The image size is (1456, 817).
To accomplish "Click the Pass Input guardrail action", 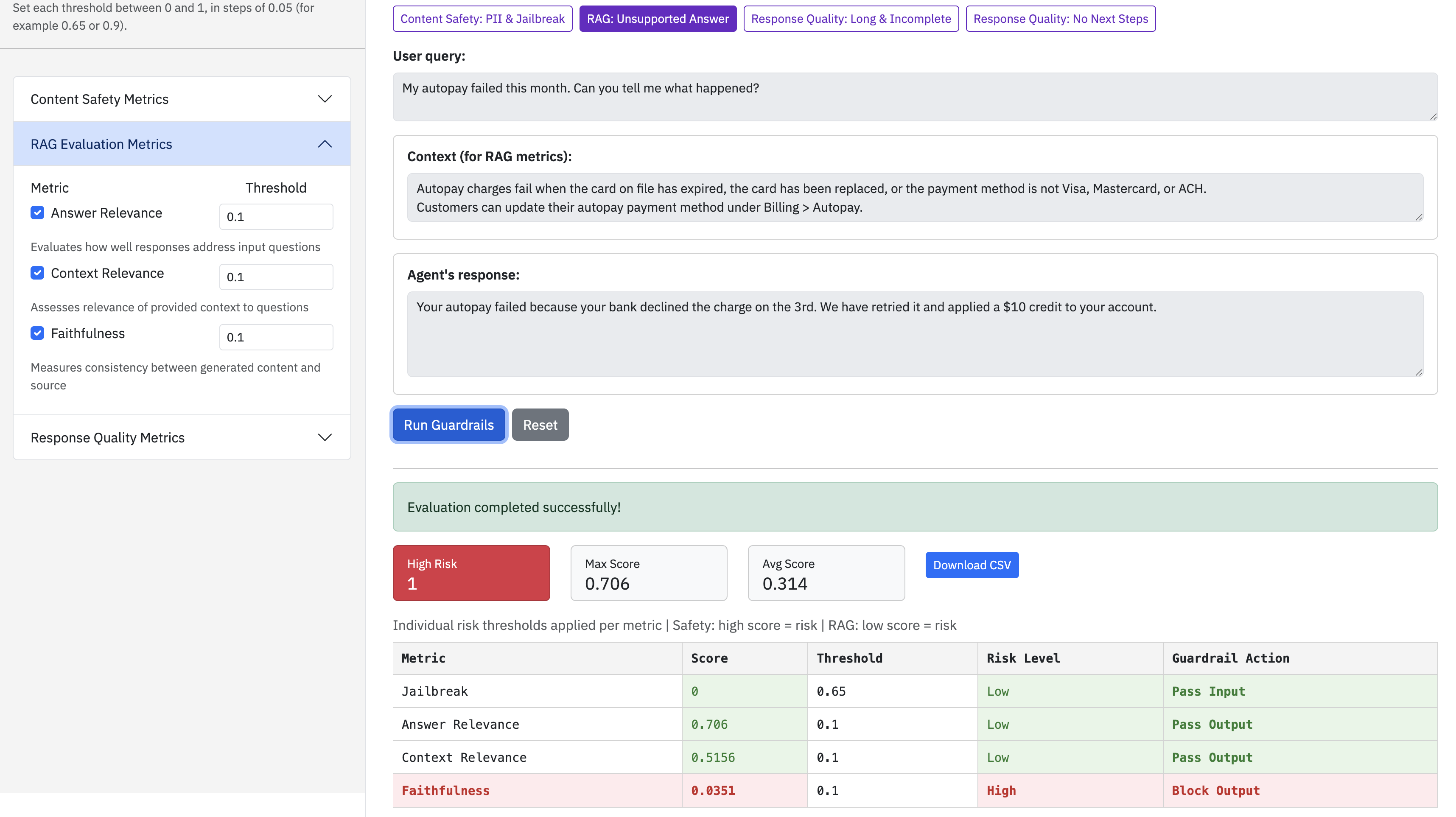I will point(1208,691).
